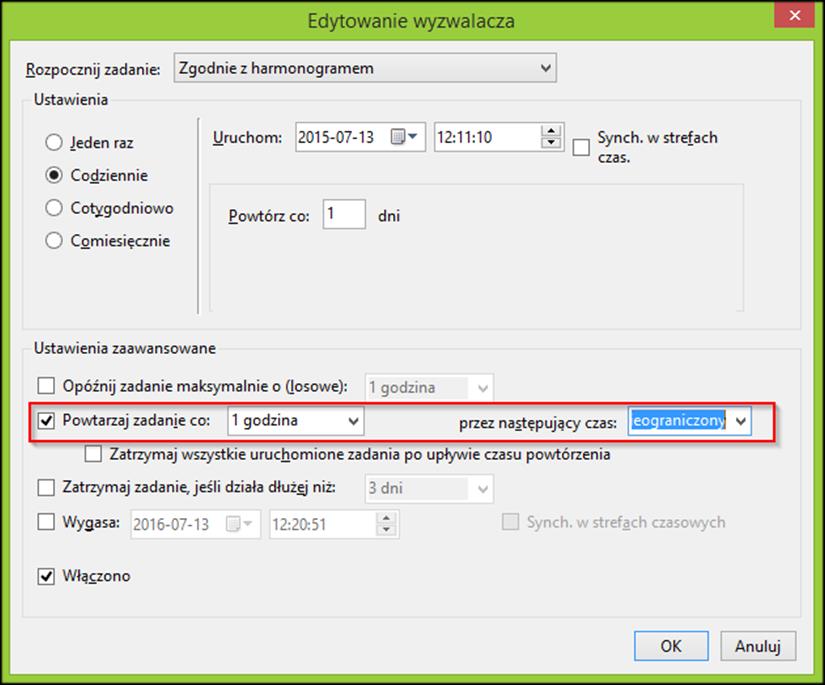Screen dimensions: 825x685
Task: Open the start date calendar picker icon
Action: point(404,137)
